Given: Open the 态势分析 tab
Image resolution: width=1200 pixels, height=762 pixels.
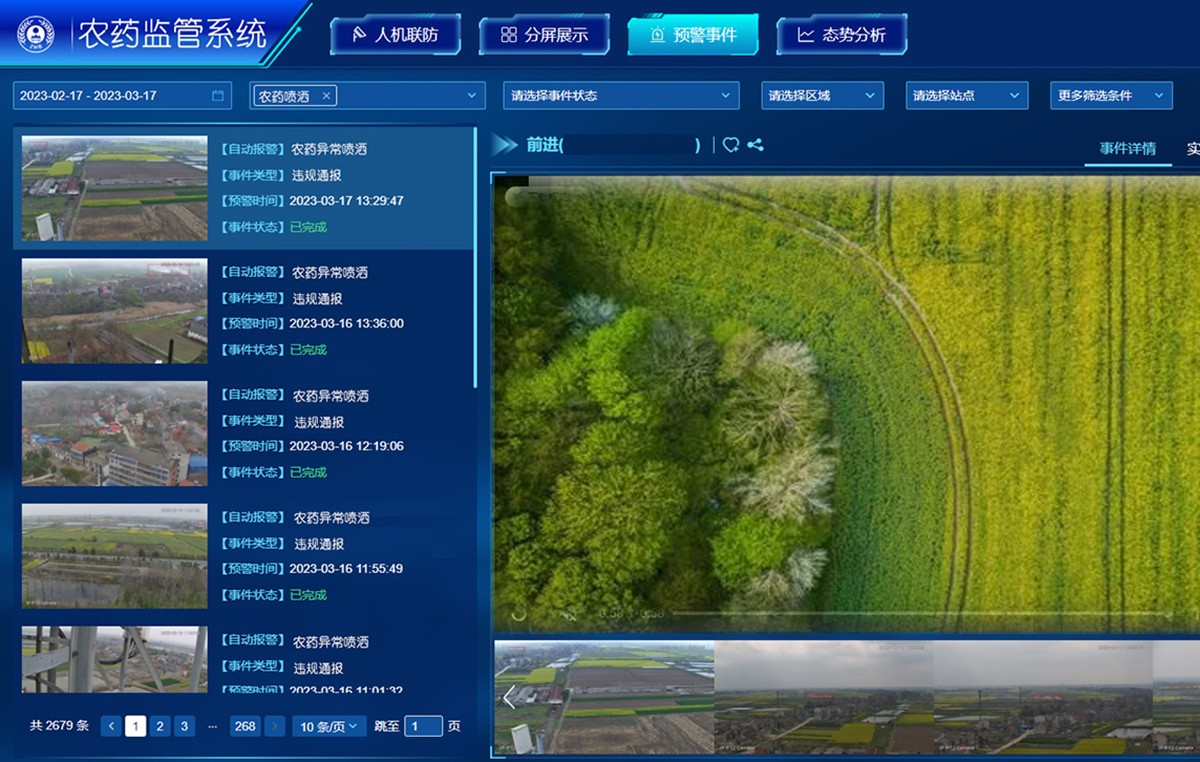Looking at the screenshot, I should (x=841, y=35).
